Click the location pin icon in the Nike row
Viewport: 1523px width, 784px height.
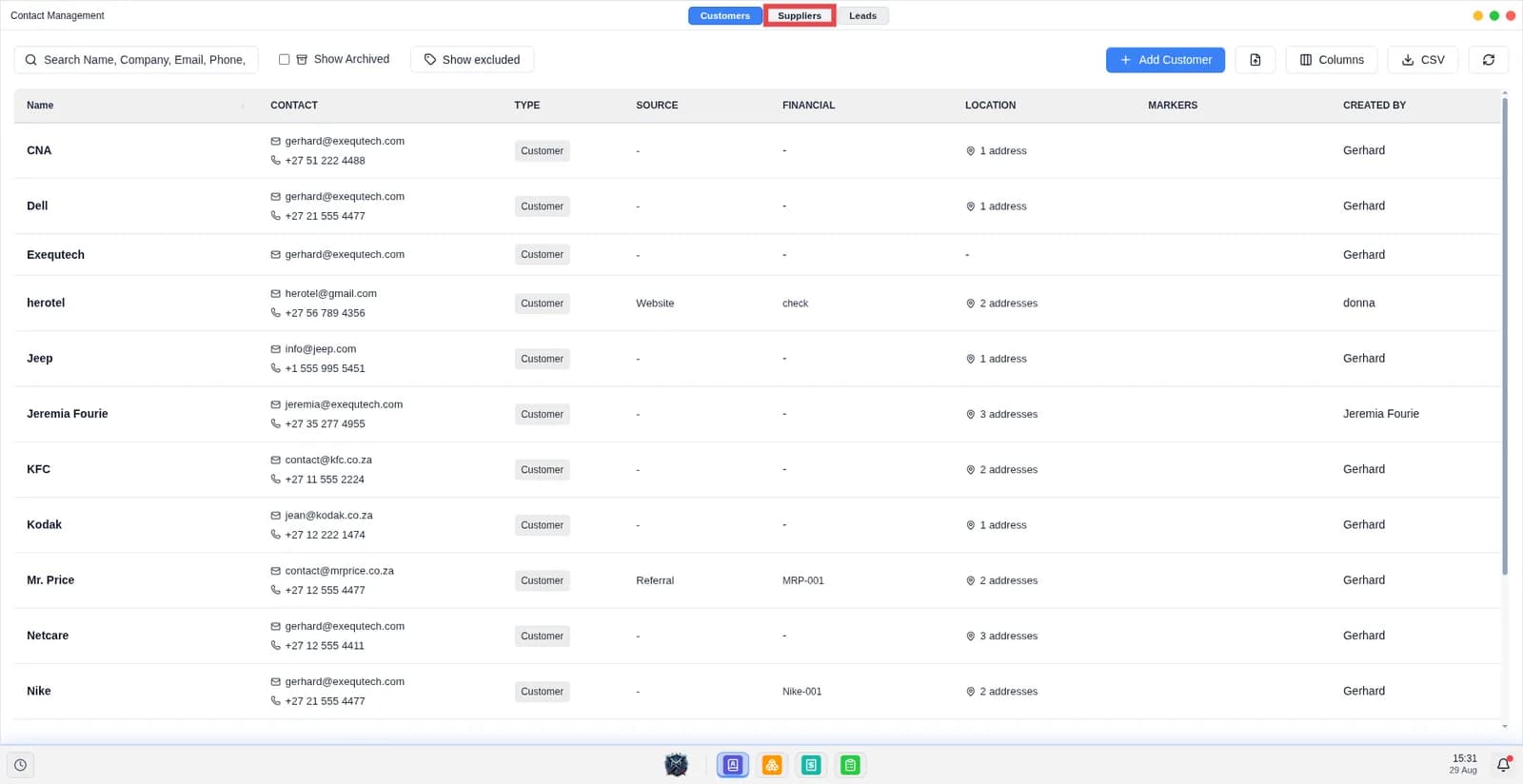[x=970, y=692]
